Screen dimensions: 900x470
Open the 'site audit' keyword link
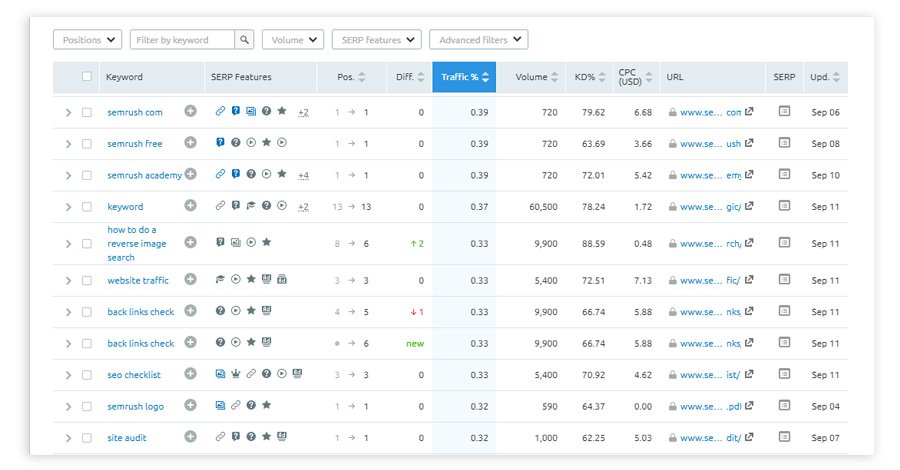click(x=126, y=438)
